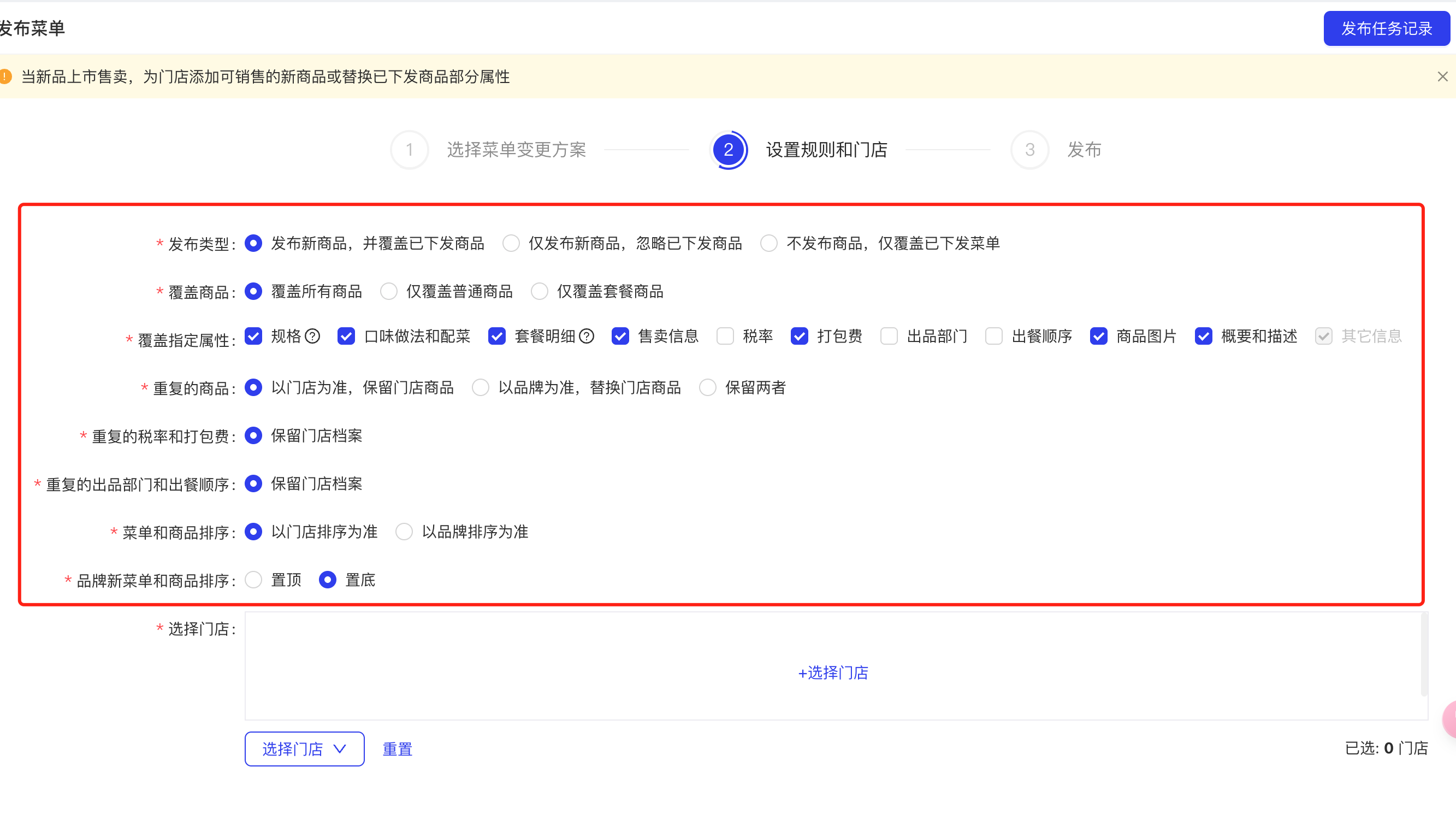Close the yellow notice banner
The height and width of the screenshot is (814, 1456).
click(x=1442, y=76)
